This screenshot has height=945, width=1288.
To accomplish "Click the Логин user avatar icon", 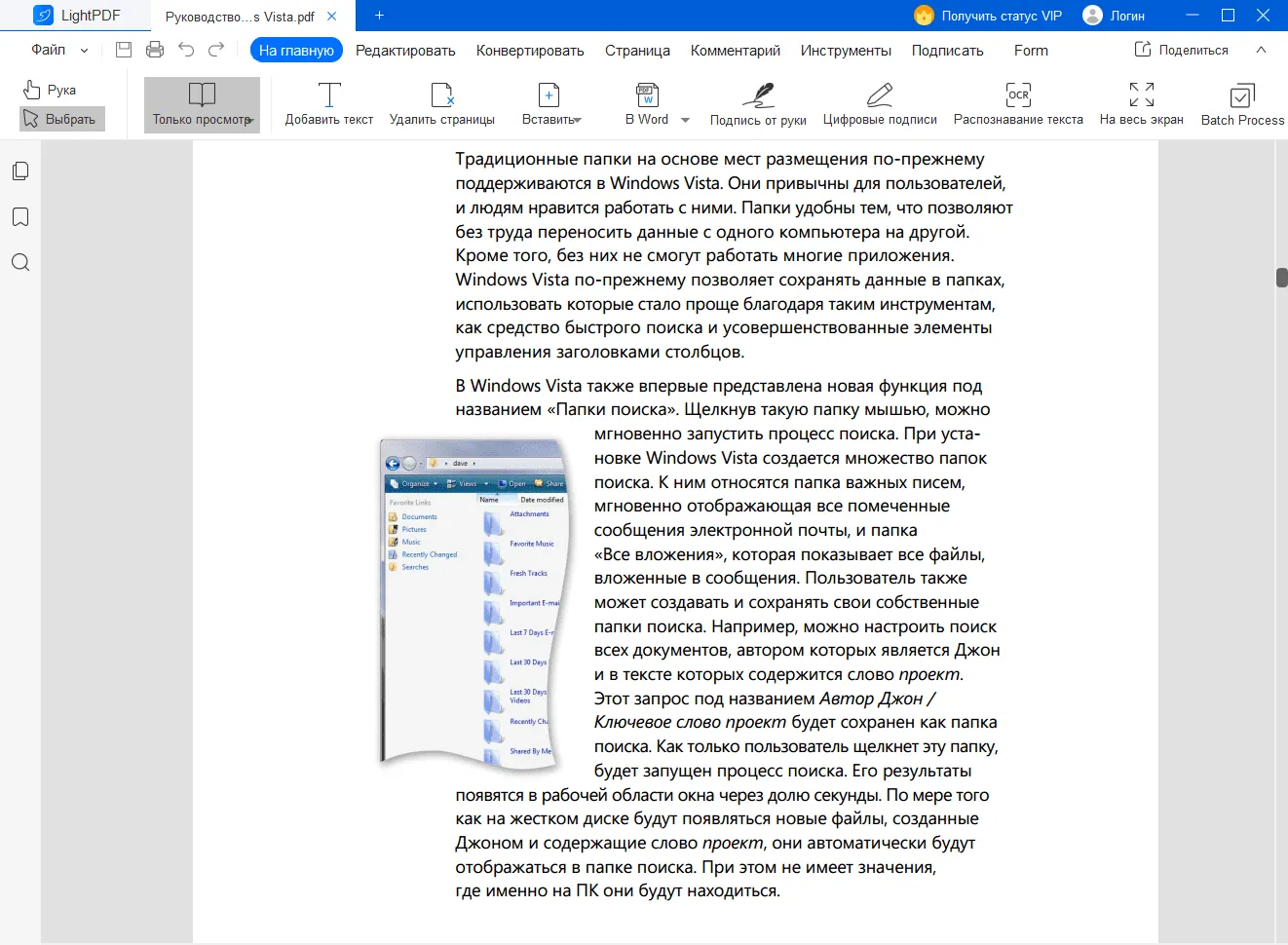I will (x=1093, y=16).
